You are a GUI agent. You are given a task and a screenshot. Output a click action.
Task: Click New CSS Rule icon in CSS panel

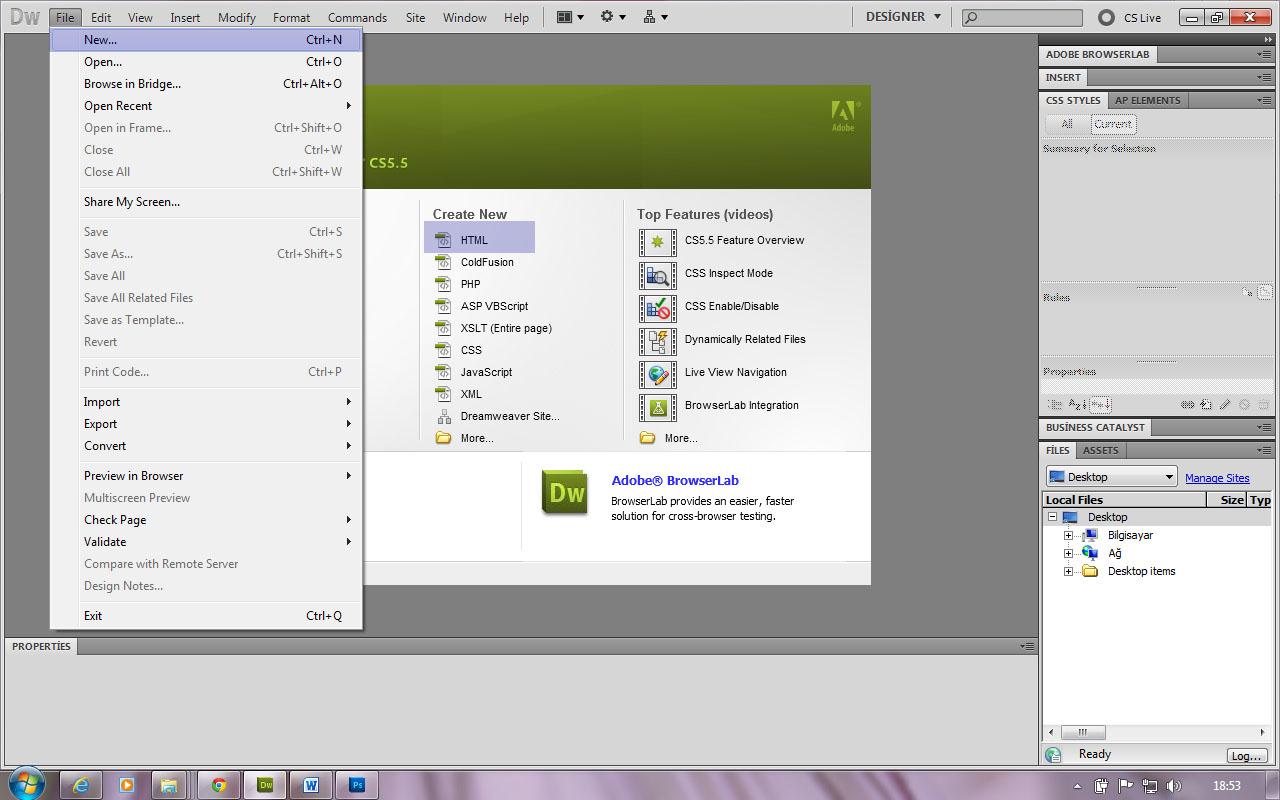[1206, 404]
